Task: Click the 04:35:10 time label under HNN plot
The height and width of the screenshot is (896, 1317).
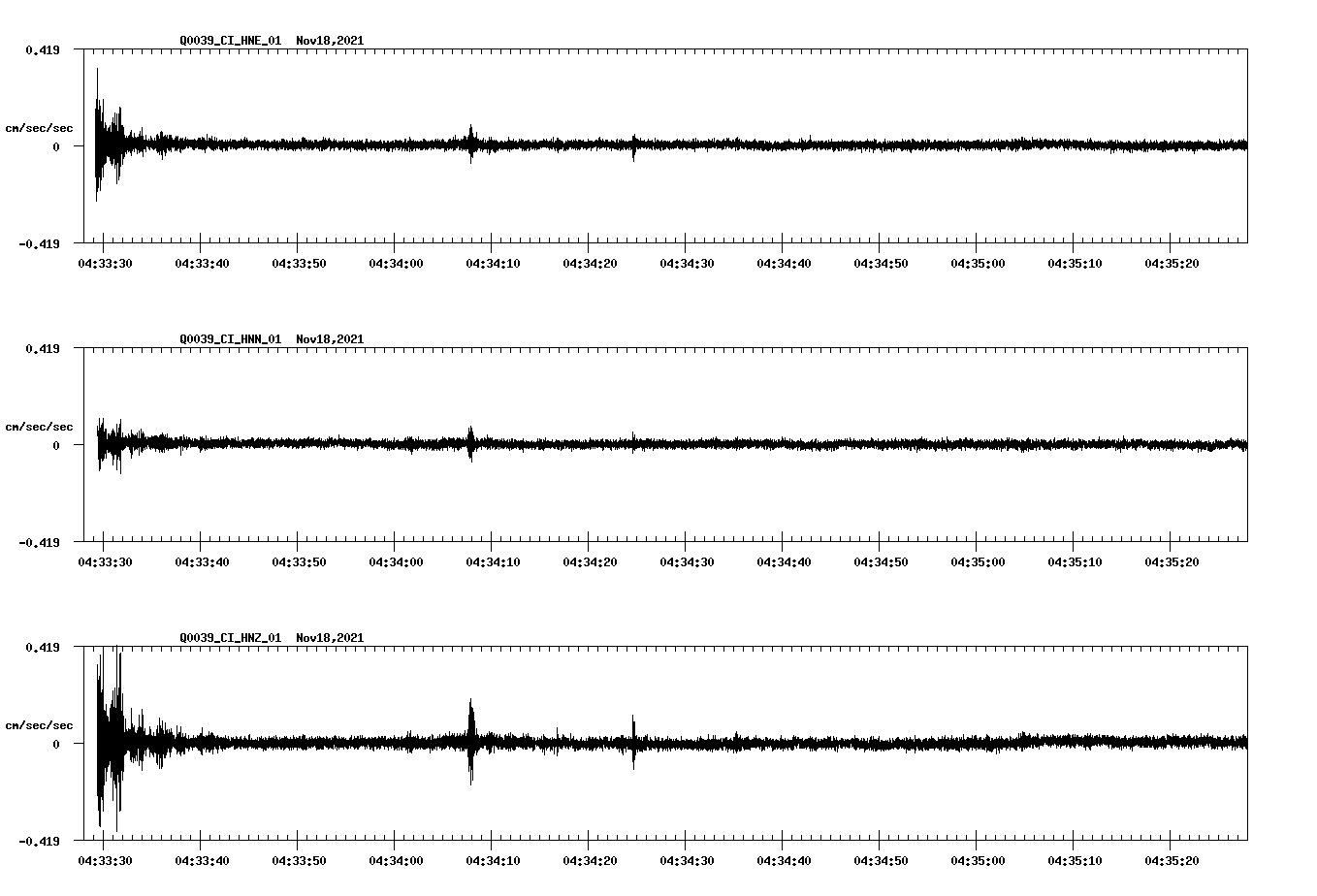Action: pyautogui.click(x=1075, y=562)
